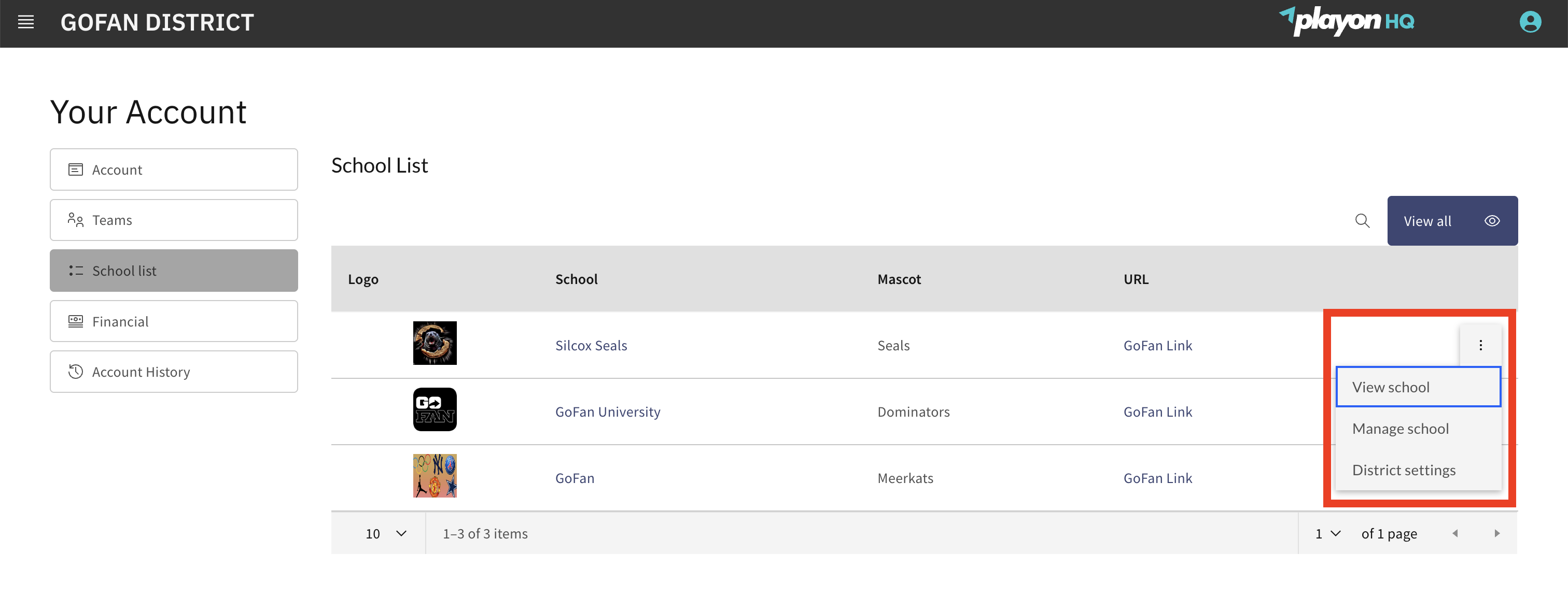Click the GOFAN DISTRICT title
The width and height of the screenshot is (1568, 596).
coord(157,22)
